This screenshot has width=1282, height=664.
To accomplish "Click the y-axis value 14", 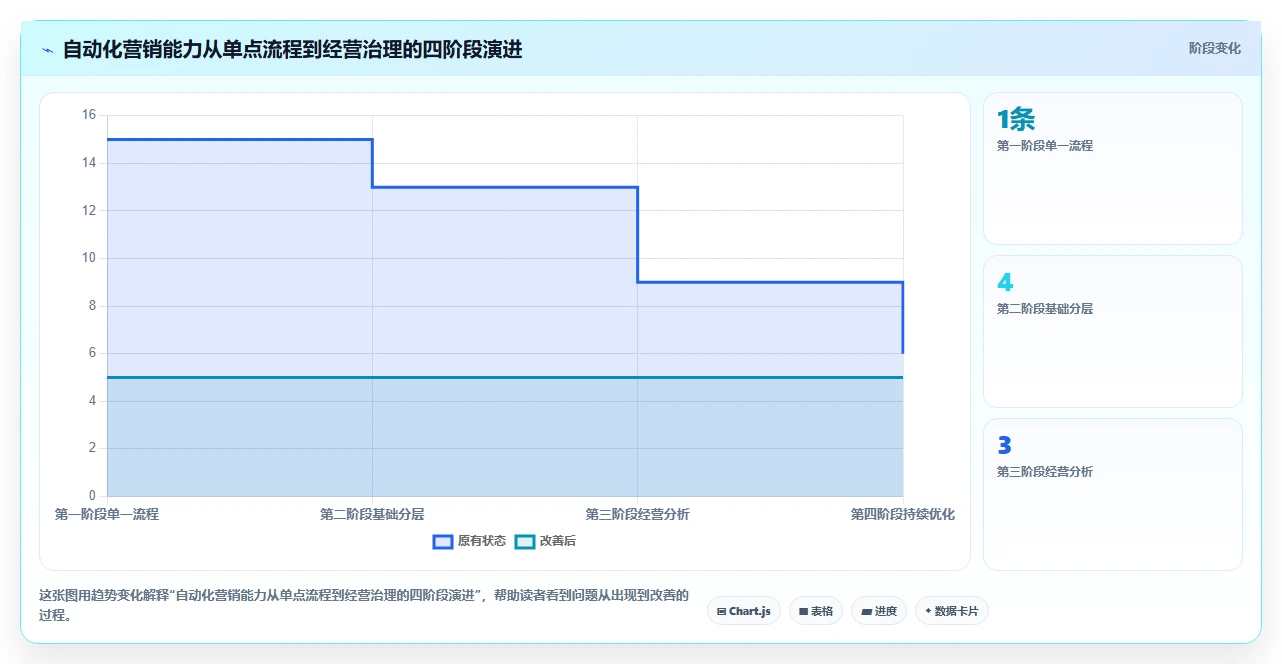I will pyautogui.click(x=89, y=163).
